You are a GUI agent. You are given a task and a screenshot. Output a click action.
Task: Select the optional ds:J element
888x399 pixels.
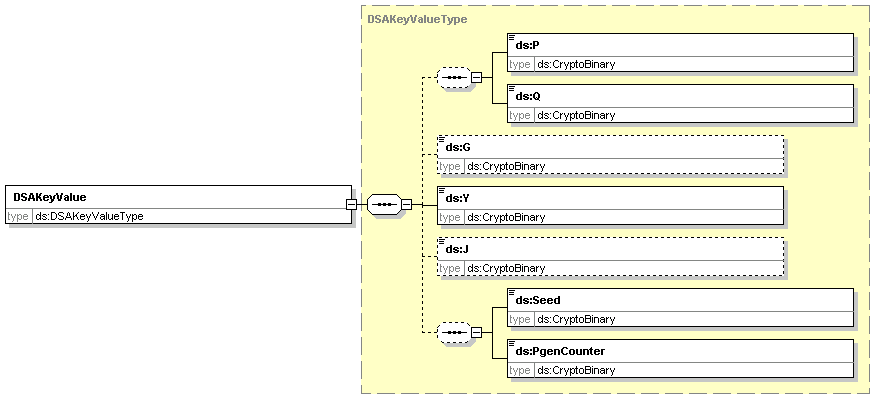tap(610, 256)
